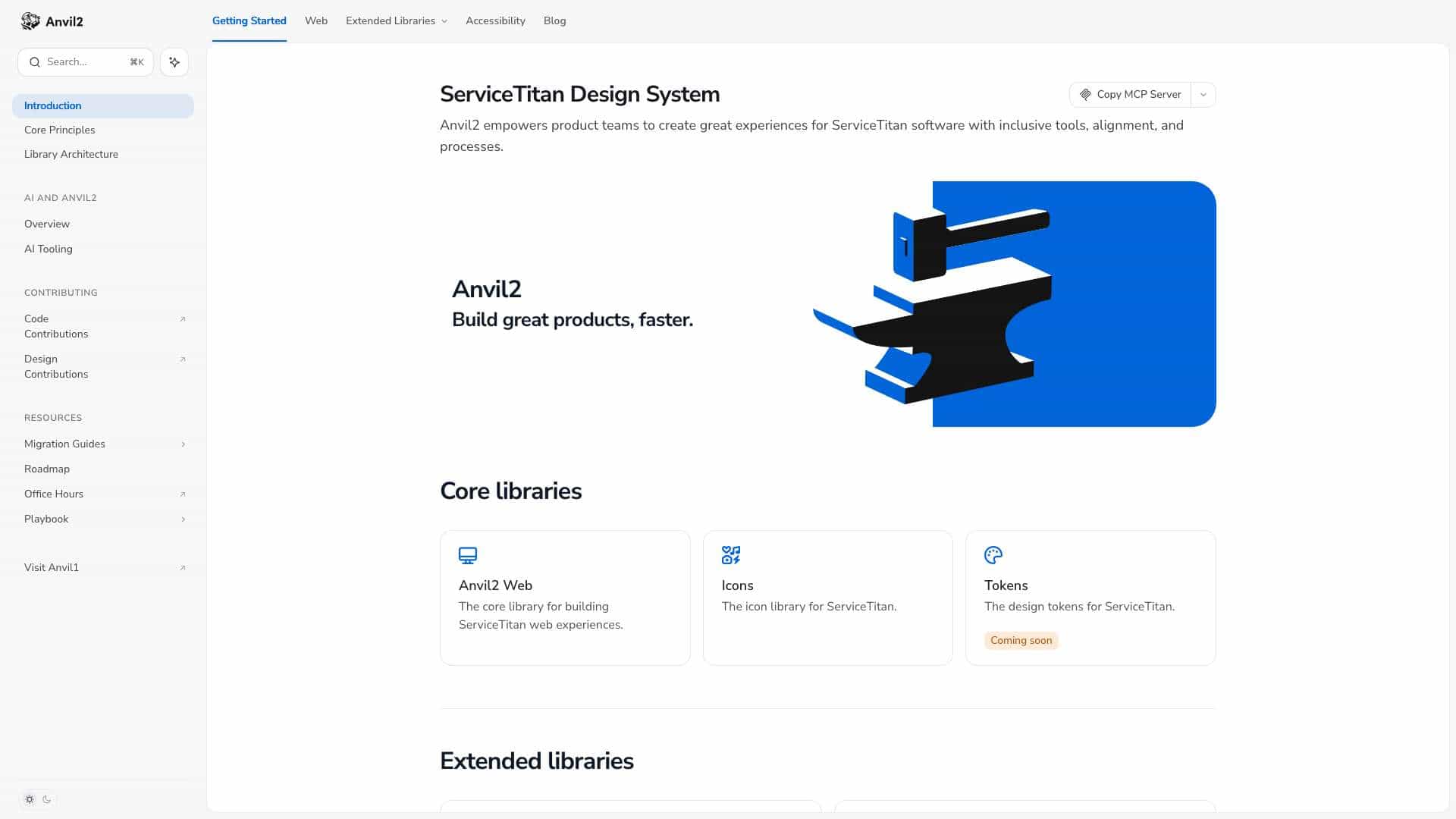Screen dimensions: 1456x819
Task: Click the Extended libraries heading
Action: point(536,761)
